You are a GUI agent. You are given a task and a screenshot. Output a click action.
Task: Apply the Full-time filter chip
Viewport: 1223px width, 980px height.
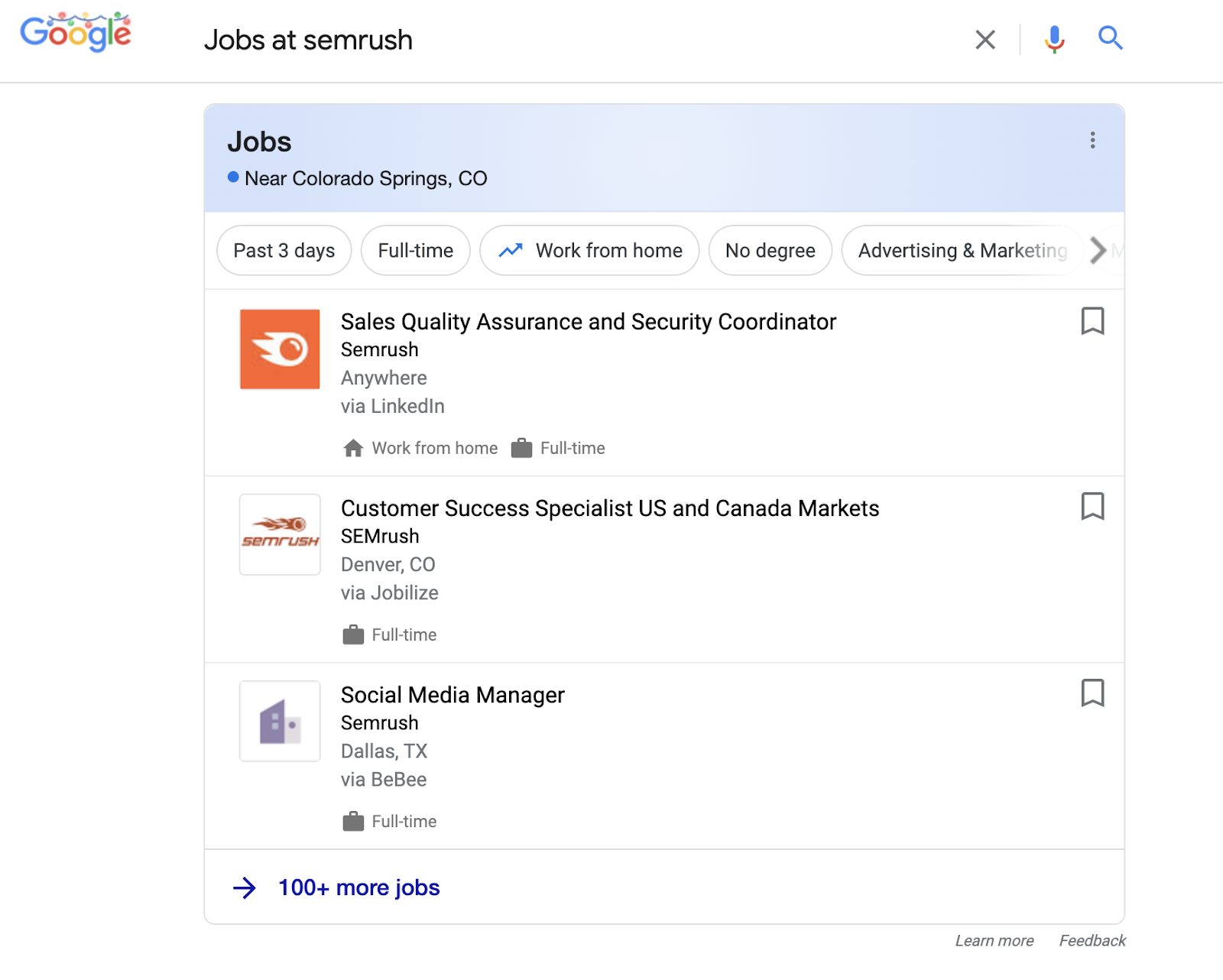(415, 250)
